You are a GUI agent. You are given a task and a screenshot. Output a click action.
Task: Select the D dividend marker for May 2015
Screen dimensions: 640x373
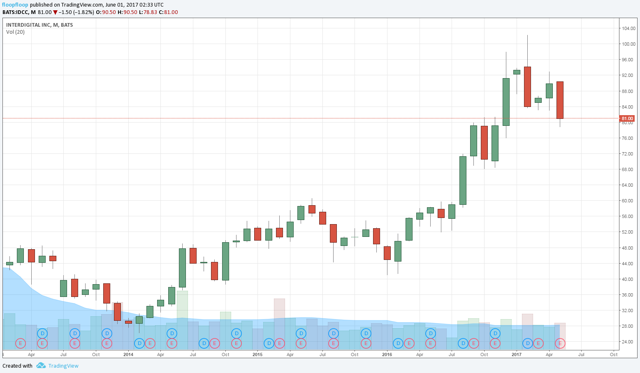click(x=301, y=333)
